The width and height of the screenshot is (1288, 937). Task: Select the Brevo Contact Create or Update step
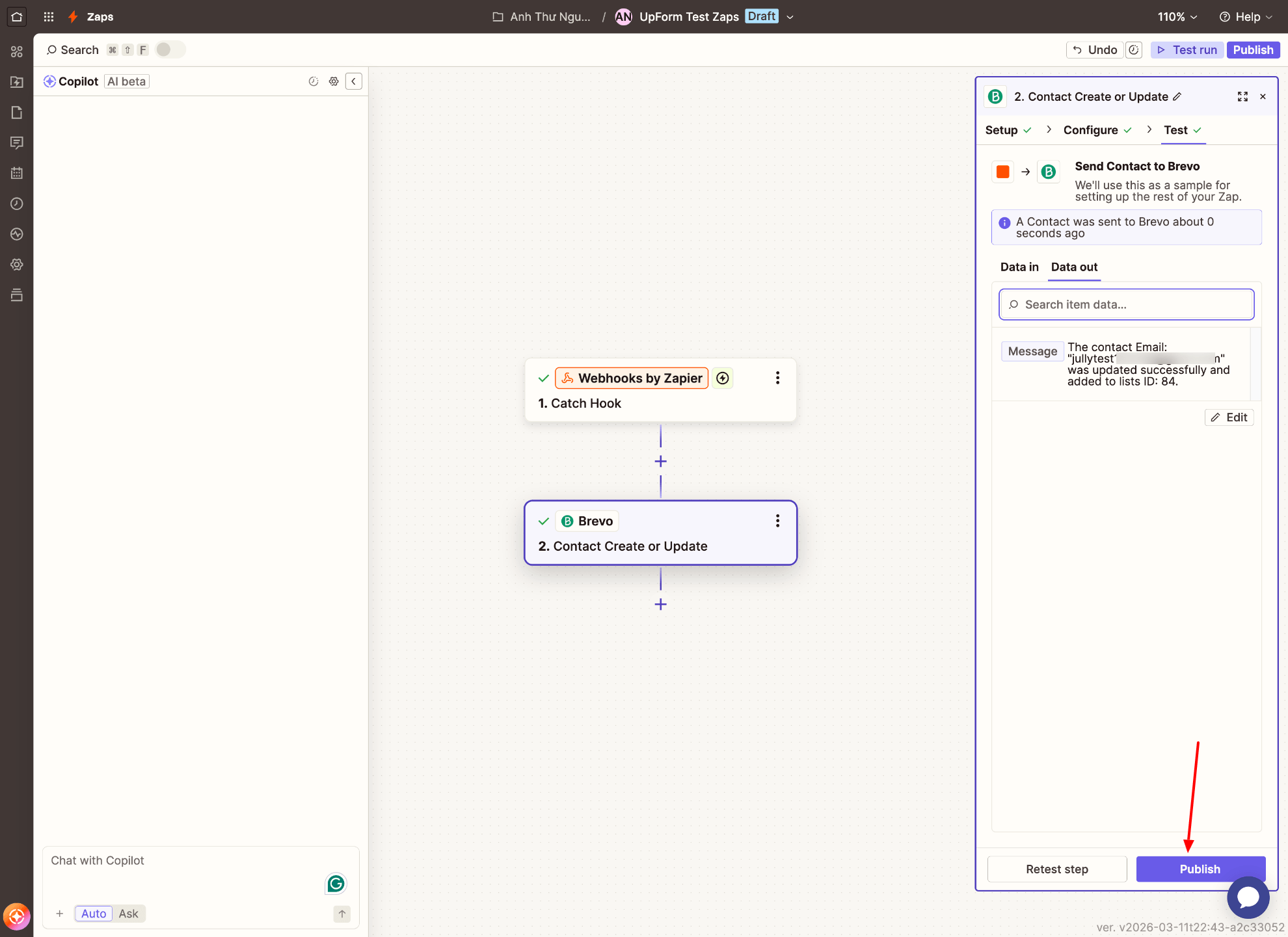click(x=660, y=533)
